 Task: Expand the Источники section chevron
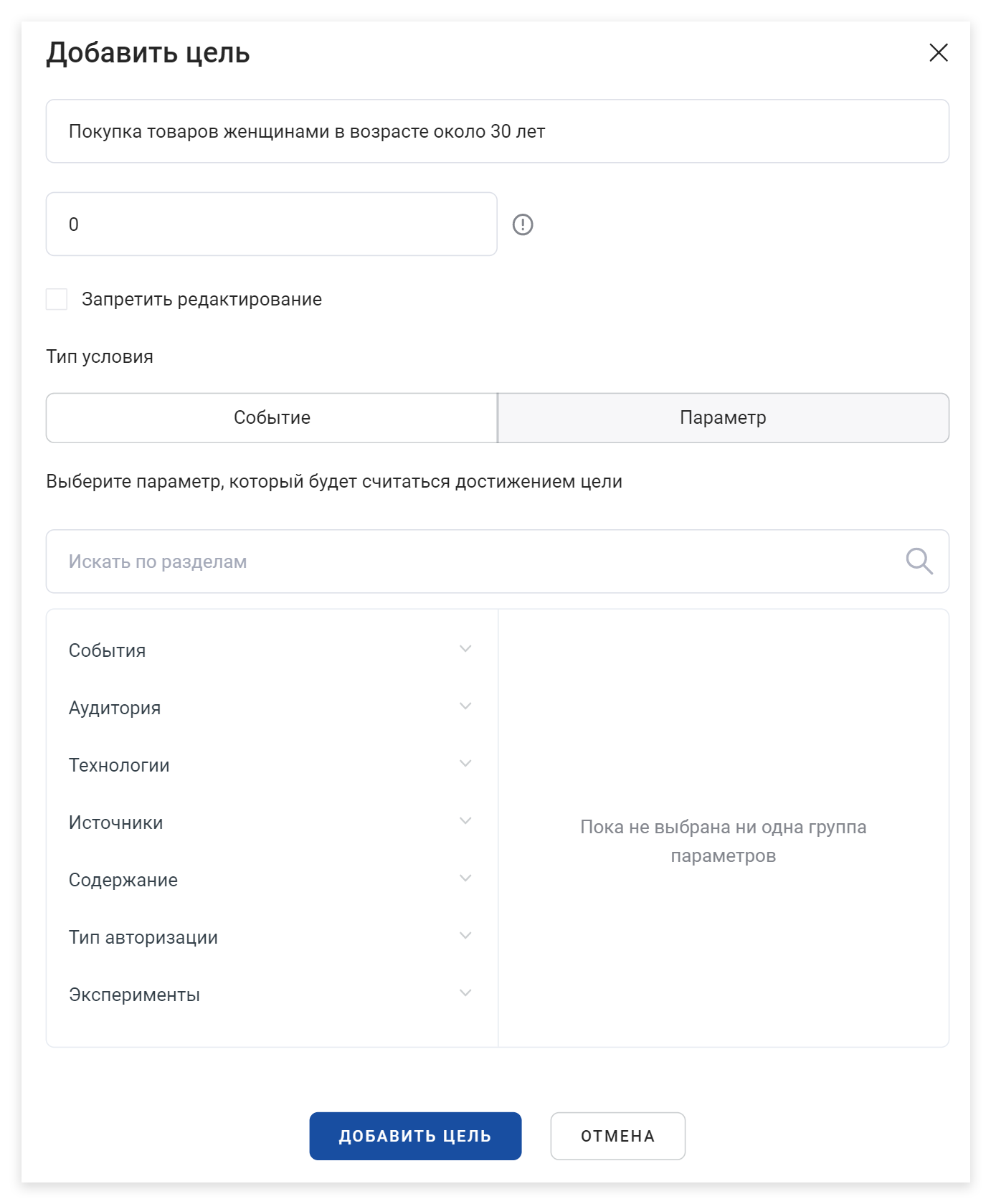465,821
